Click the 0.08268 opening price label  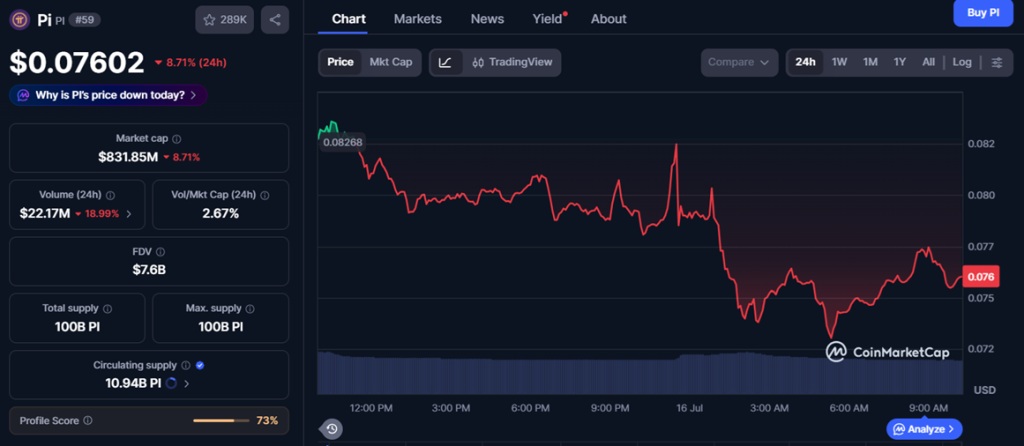342,142
